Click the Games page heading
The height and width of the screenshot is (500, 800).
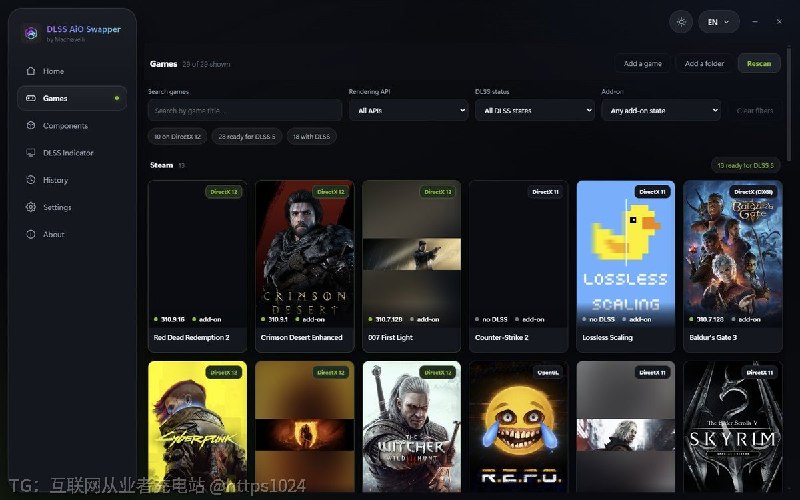click(163, 64)
